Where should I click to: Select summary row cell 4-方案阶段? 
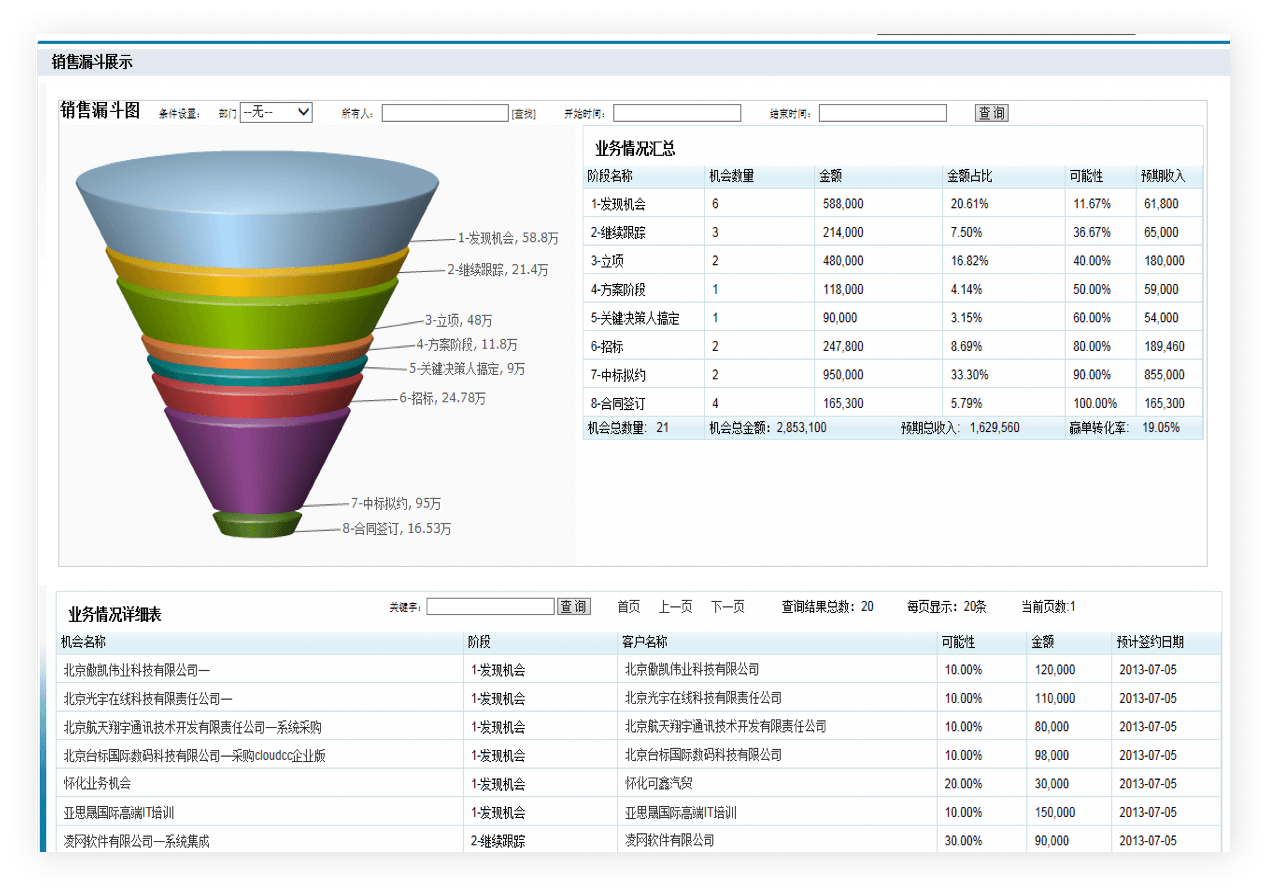click(618, 290)
